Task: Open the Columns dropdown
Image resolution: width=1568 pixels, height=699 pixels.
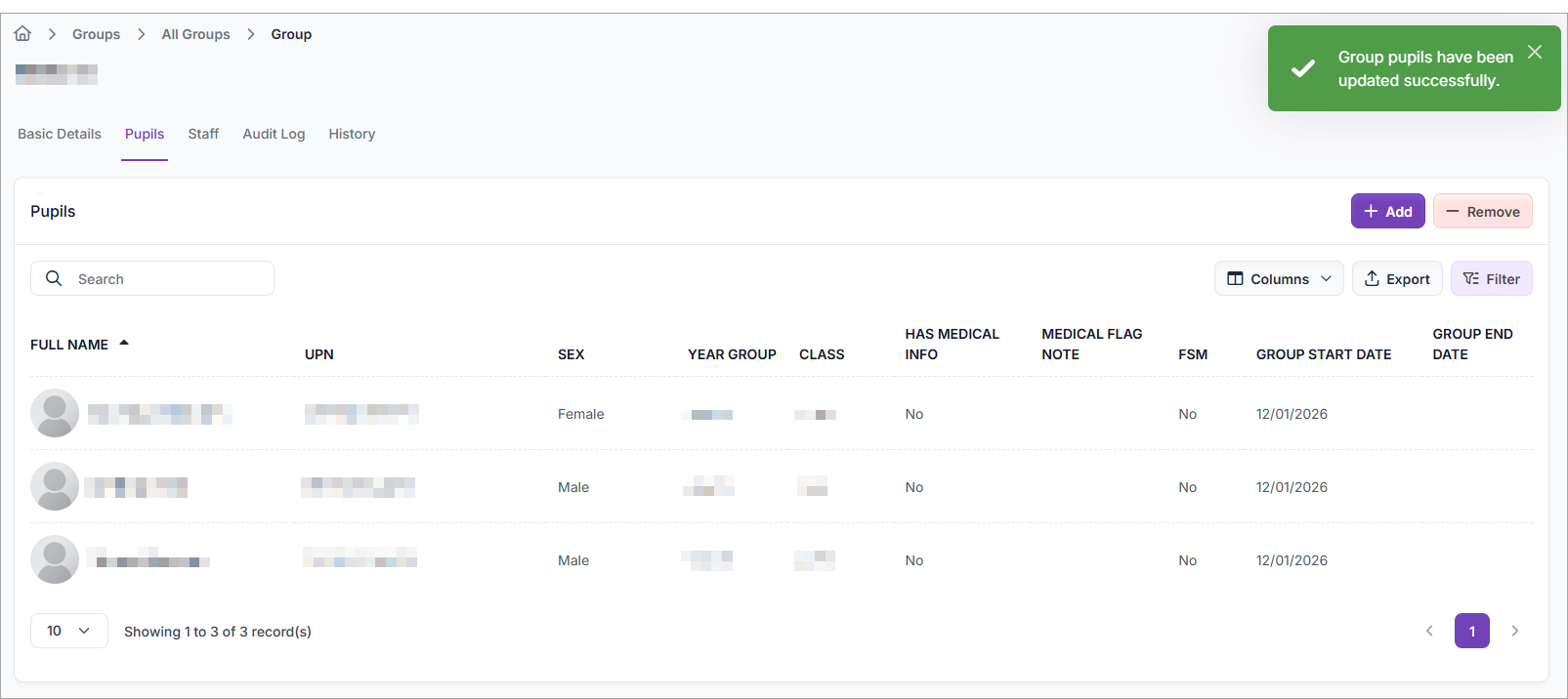Action: [1278, 278]
